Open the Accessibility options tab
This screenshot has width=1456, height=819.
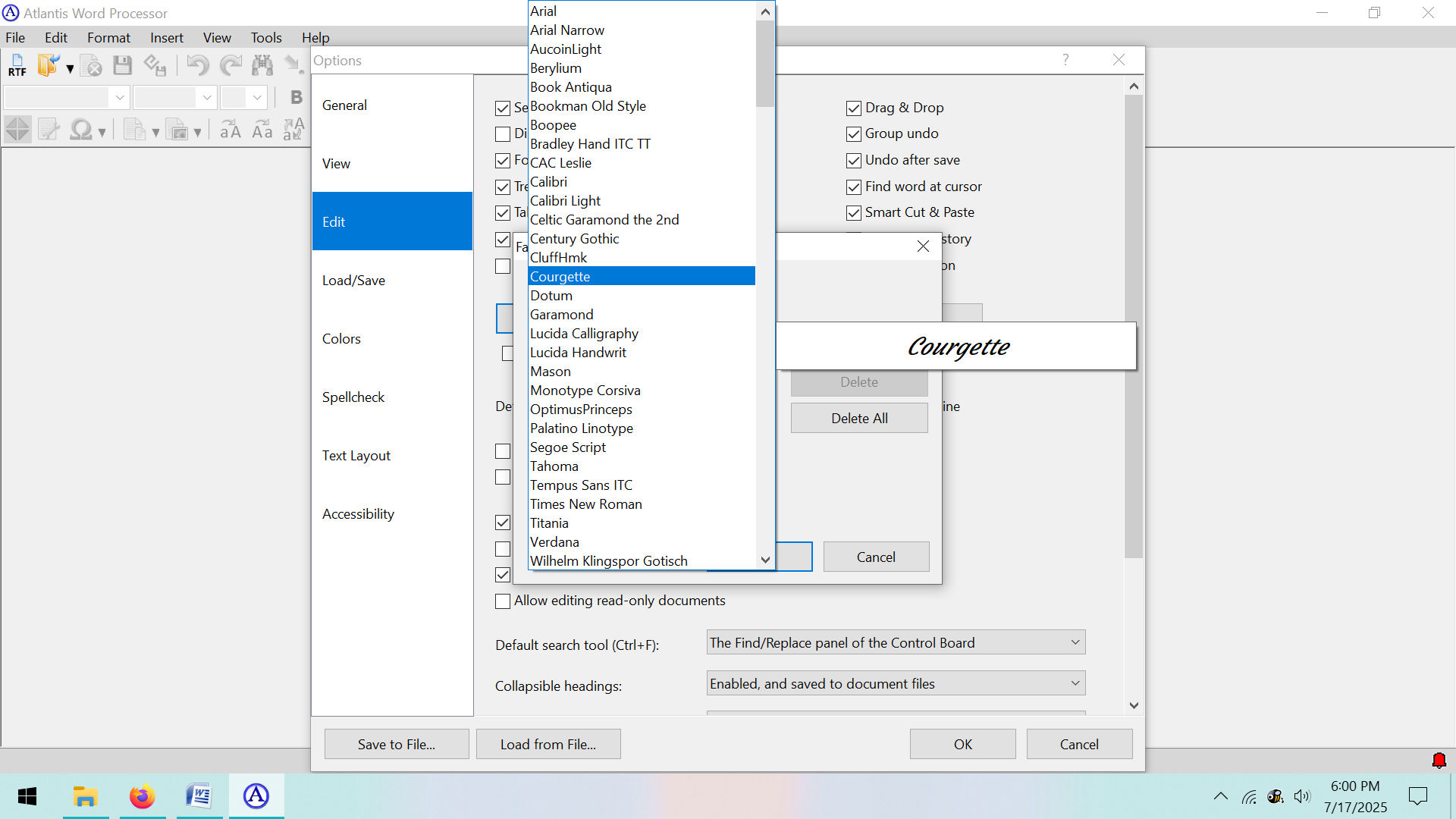(x=392, y=514)
